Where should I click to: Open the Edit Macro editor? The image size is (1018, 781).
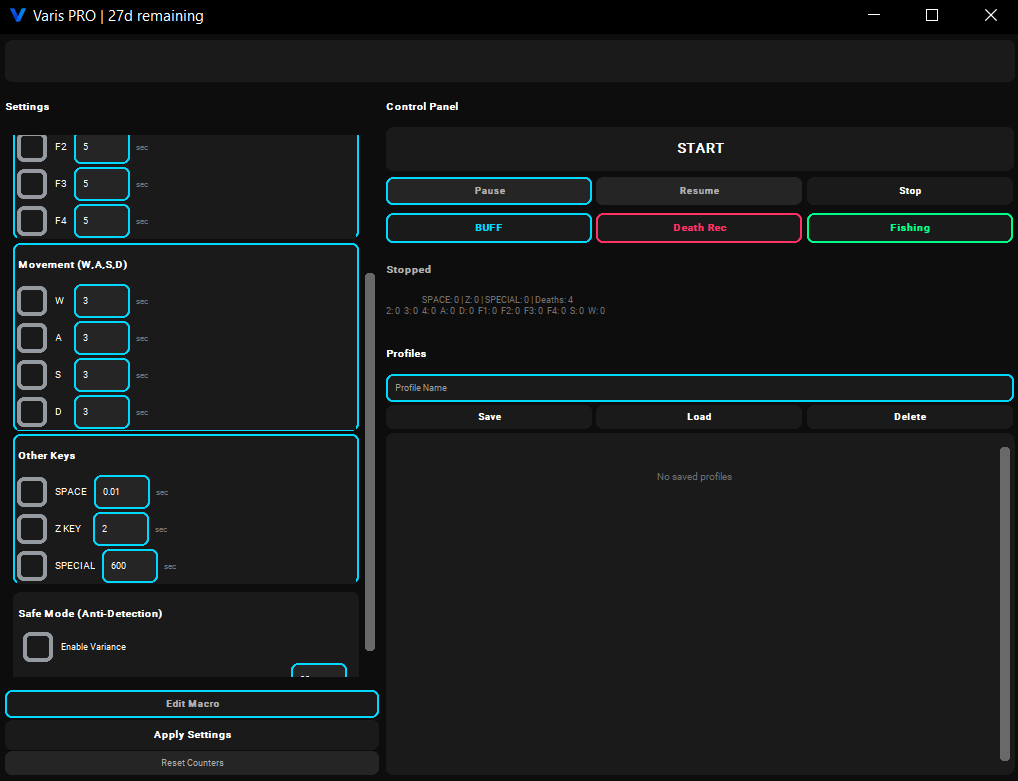click(192, 704)
